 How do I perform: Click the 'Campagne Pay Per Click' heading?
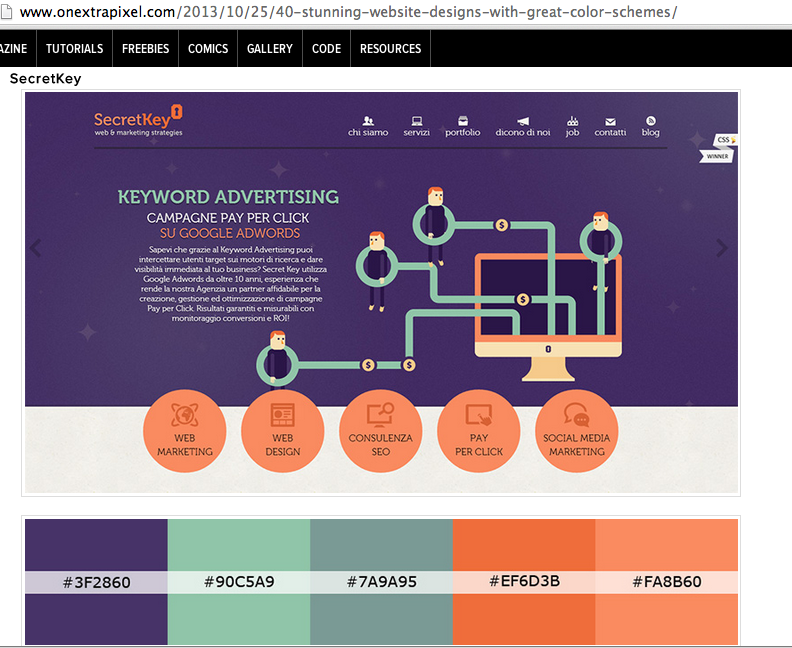(x=228, y=218)
